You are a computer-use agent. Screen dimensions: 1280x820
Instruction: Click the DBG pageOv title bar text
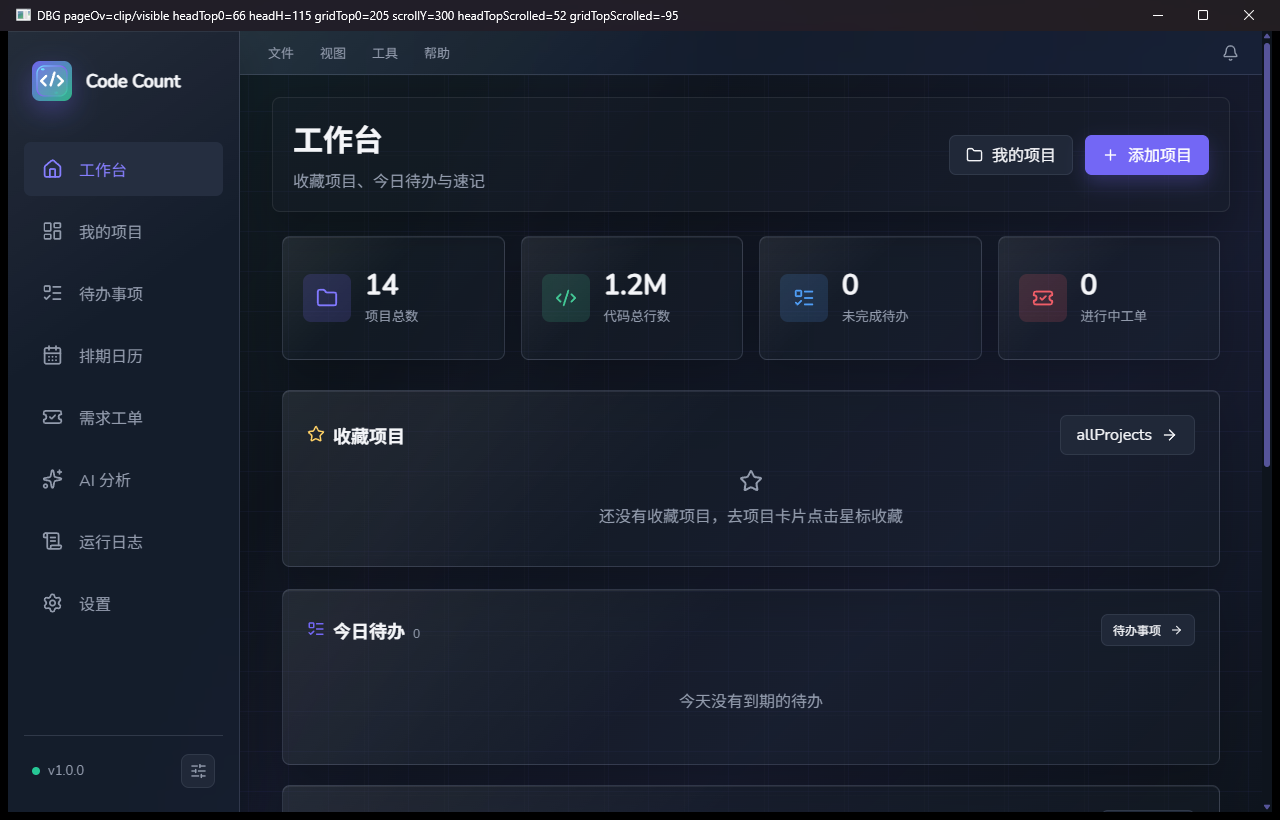[x=358, y=16]
